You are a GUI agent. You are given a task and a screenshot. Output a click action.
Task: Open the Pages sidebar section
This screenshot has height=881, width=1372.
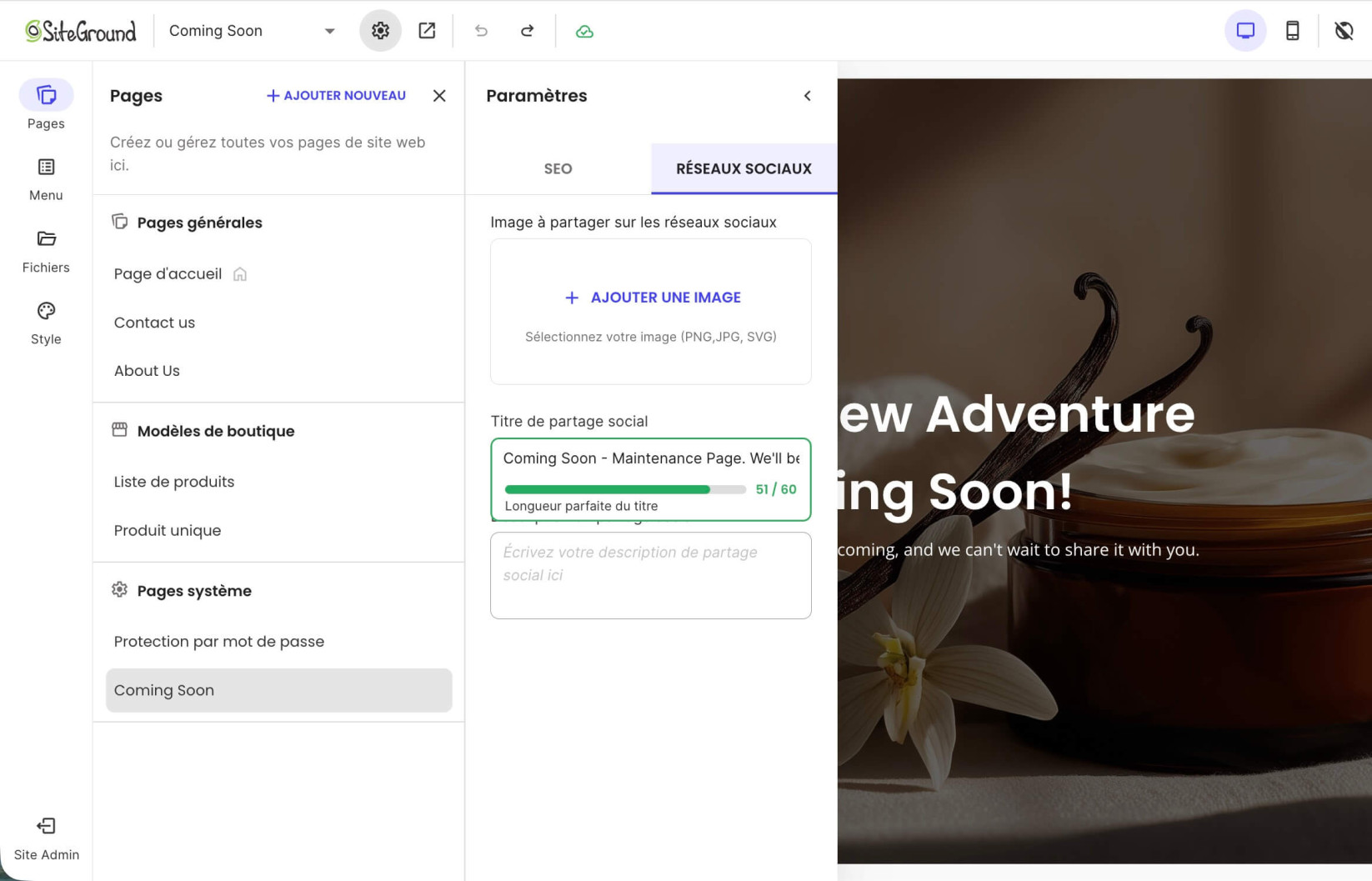coord(46,106)
